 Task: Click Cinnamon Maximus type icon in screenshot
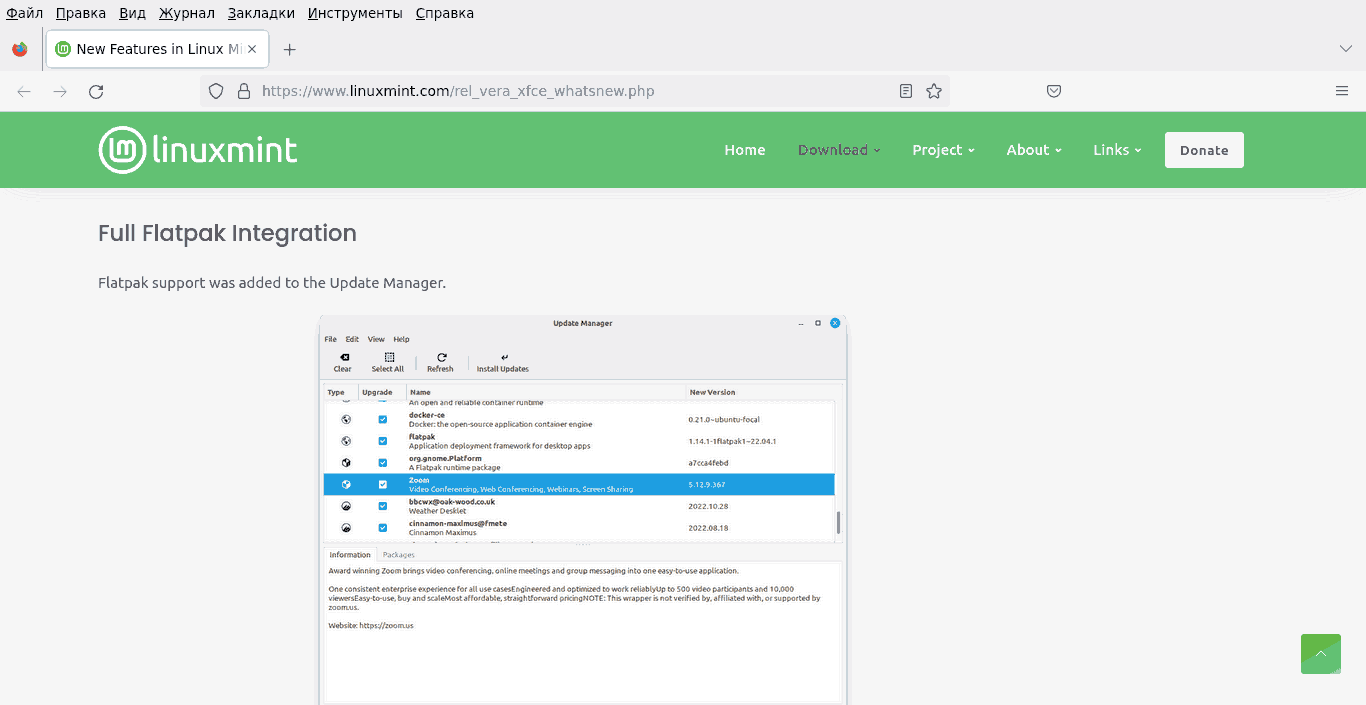(x=346, y=528)
